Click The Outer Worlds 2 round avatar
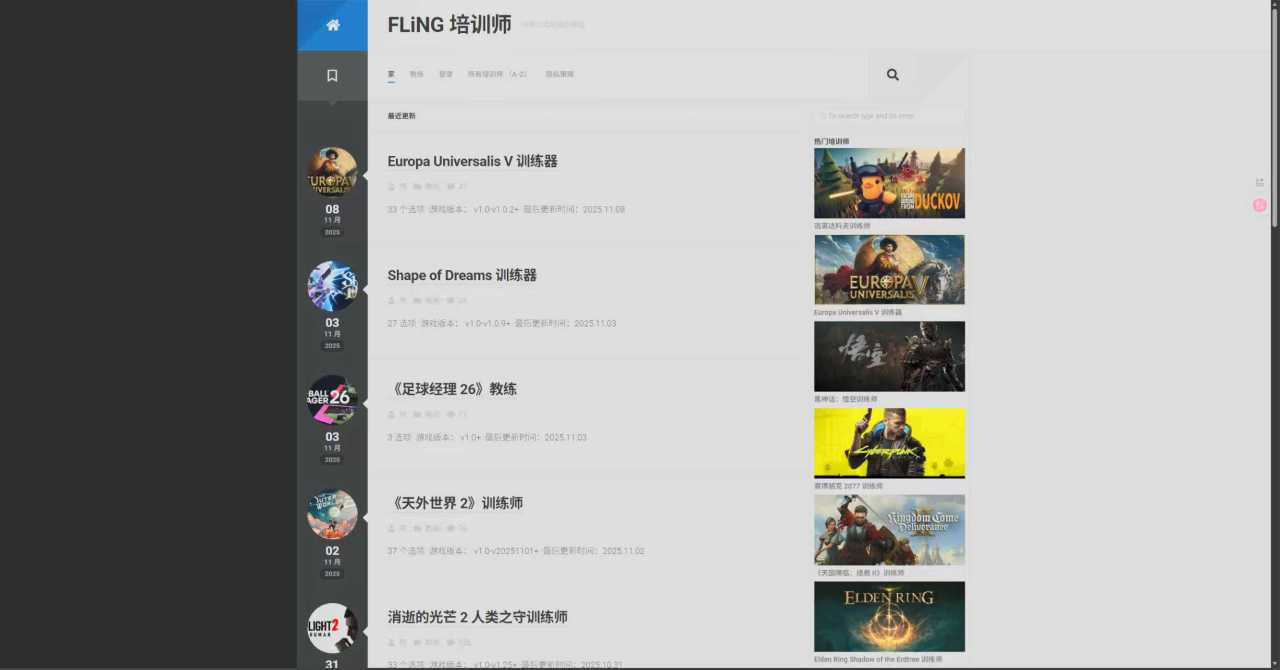The width and height of the screenshot is (1280, 670). (332, 514)
